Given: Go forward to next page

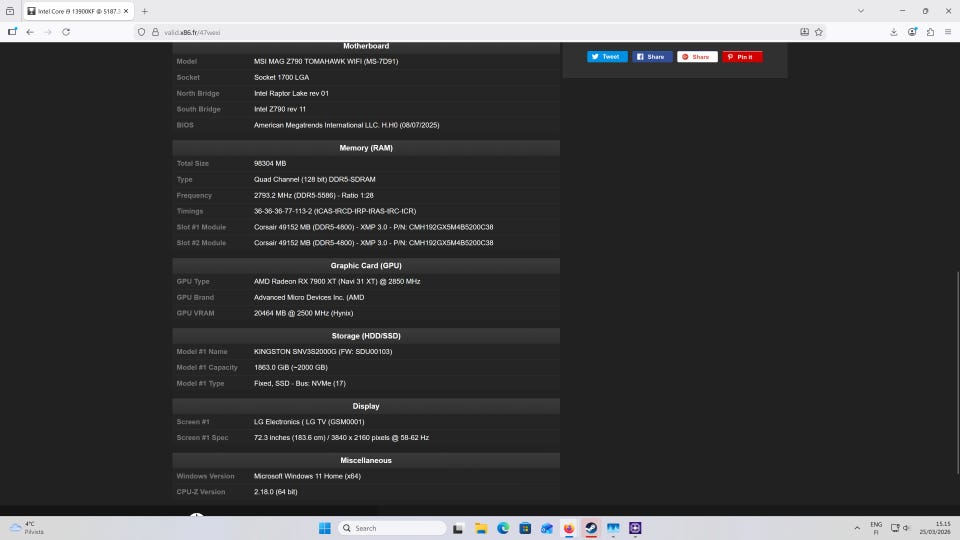Looking at the screenshot, I should (48, 32).
